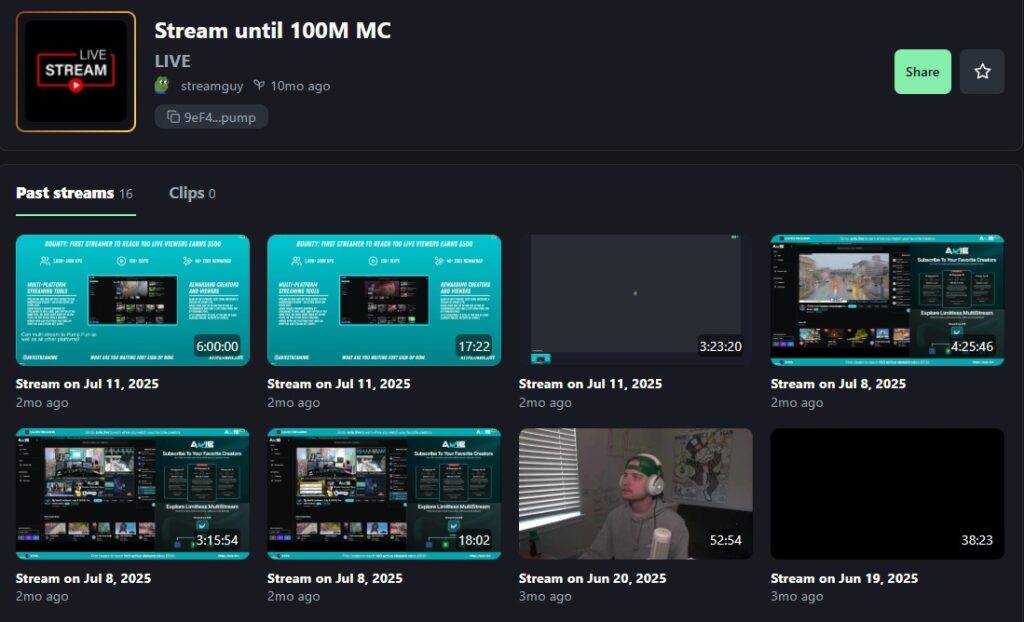
Task: Open the 6:00:00 stream thumbnail
Action: tap(133, 300)
